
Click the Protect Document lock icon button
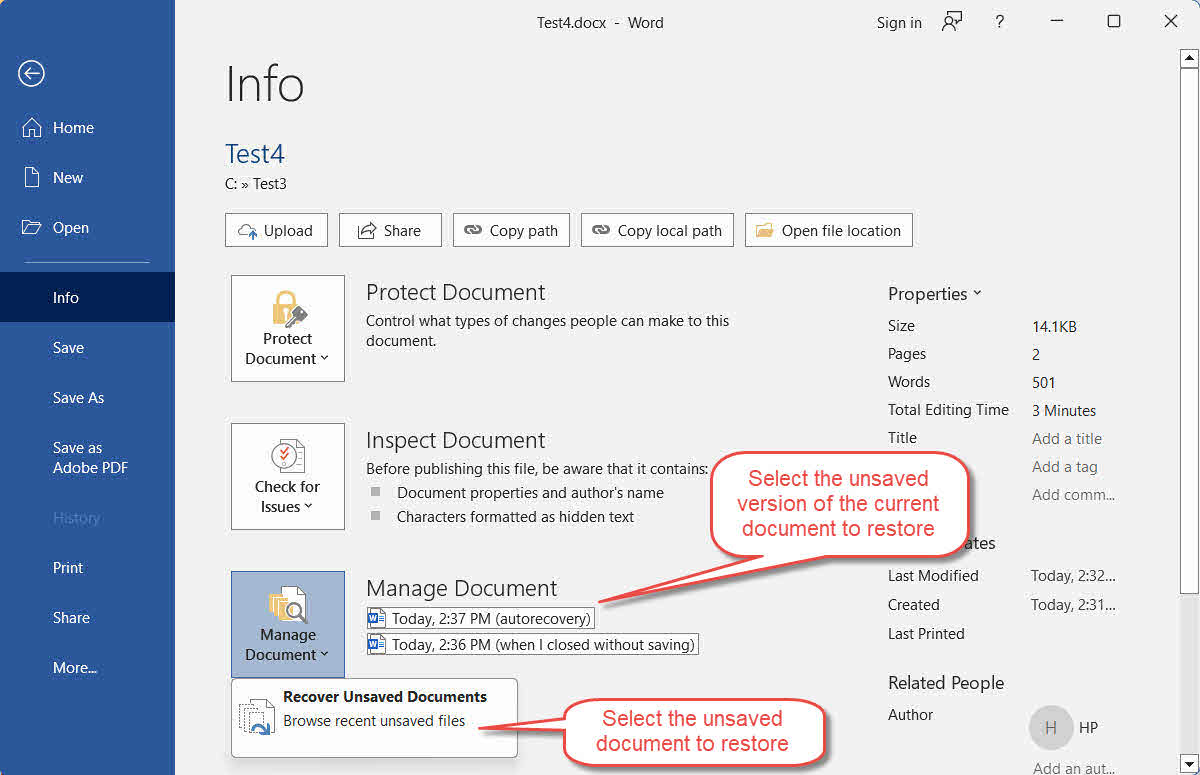[288, 328]
